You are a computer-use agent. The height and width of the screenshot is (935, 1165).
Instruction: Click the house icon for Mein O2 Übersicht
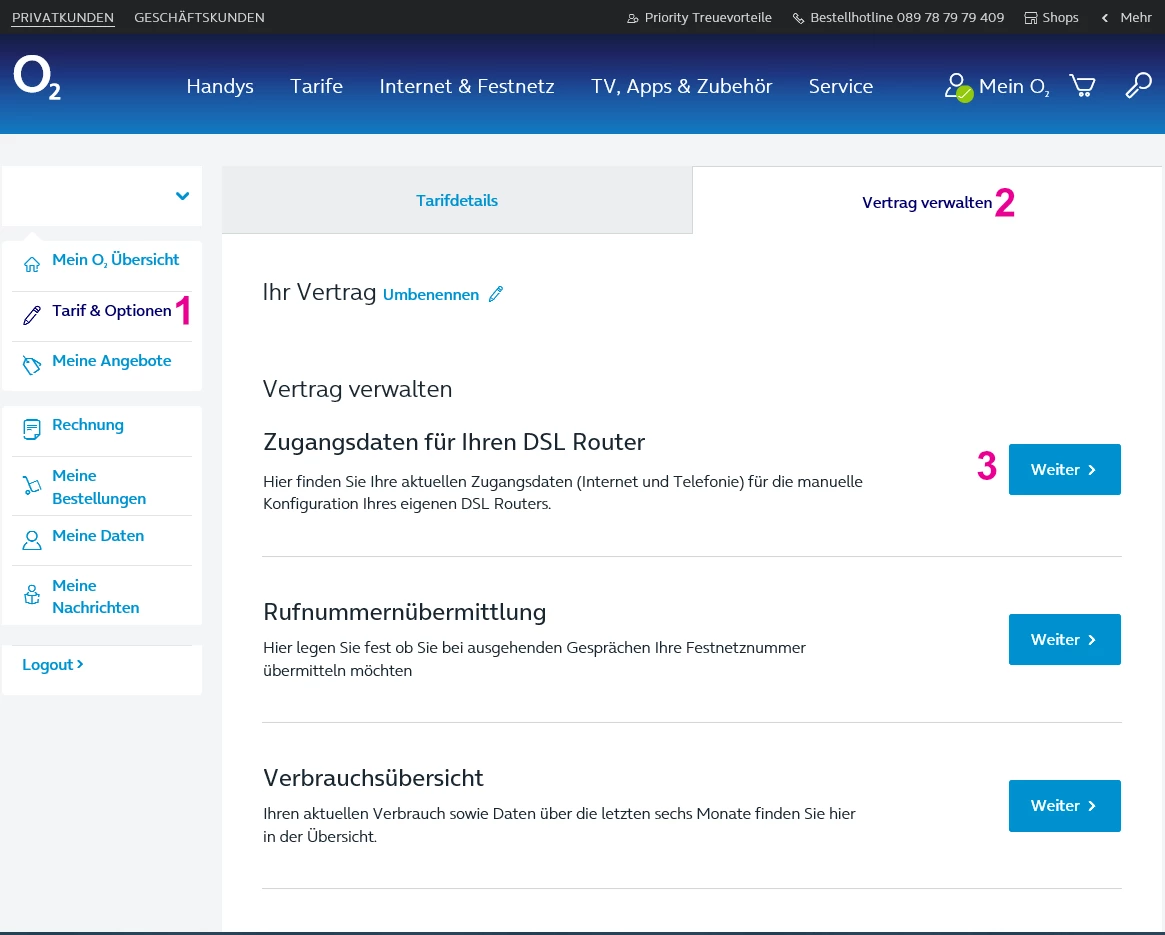(31, 264)
